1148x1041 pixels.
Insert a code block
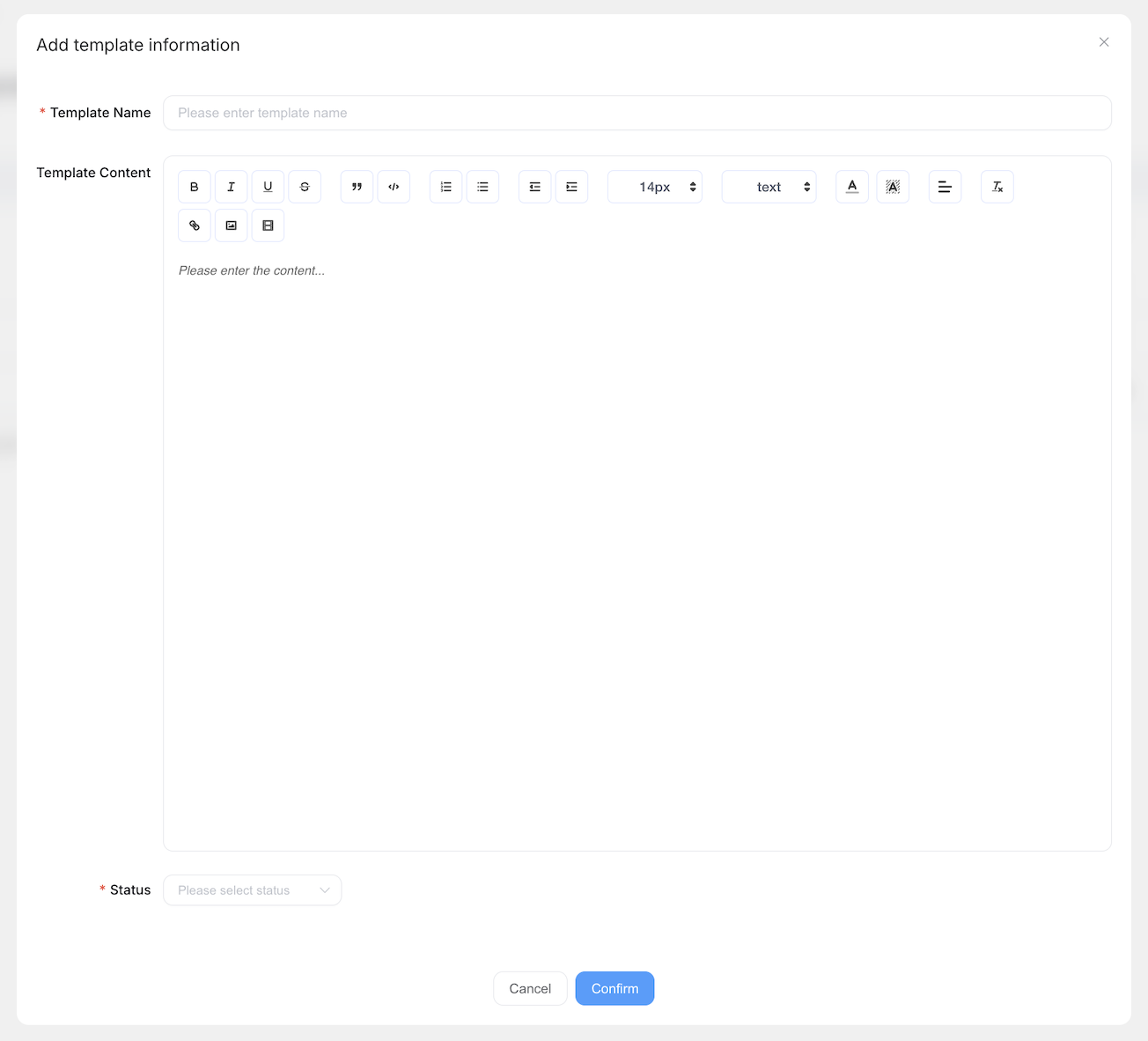click(394, 187)
